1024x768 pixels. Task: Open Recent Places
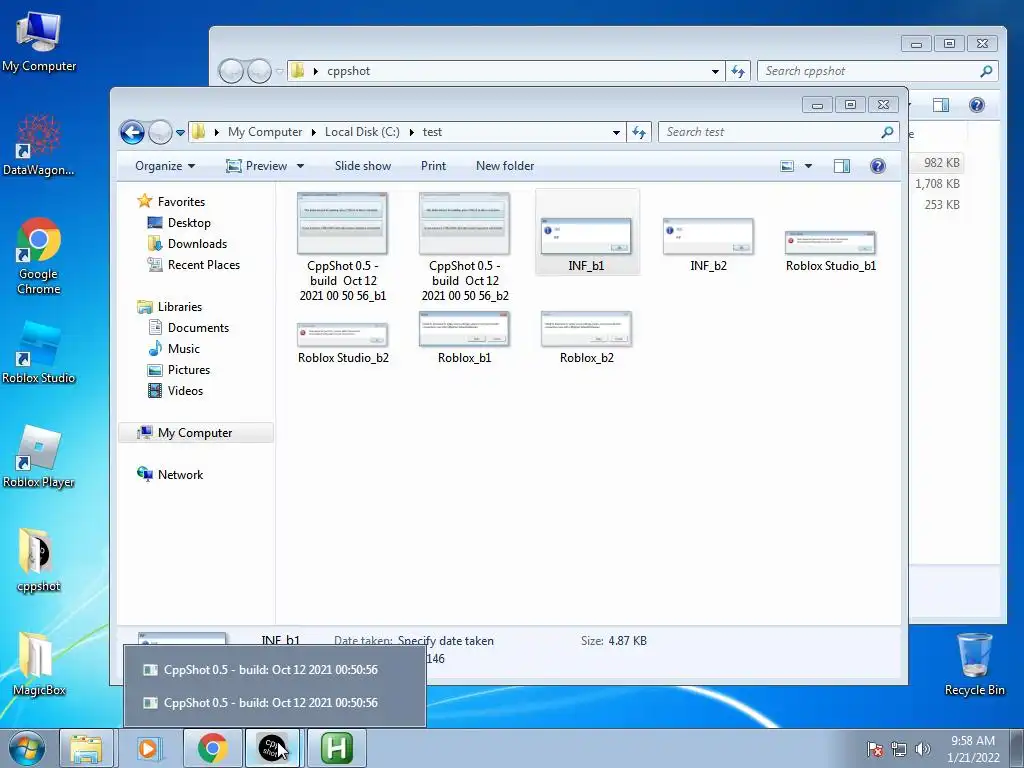[203, 264]
